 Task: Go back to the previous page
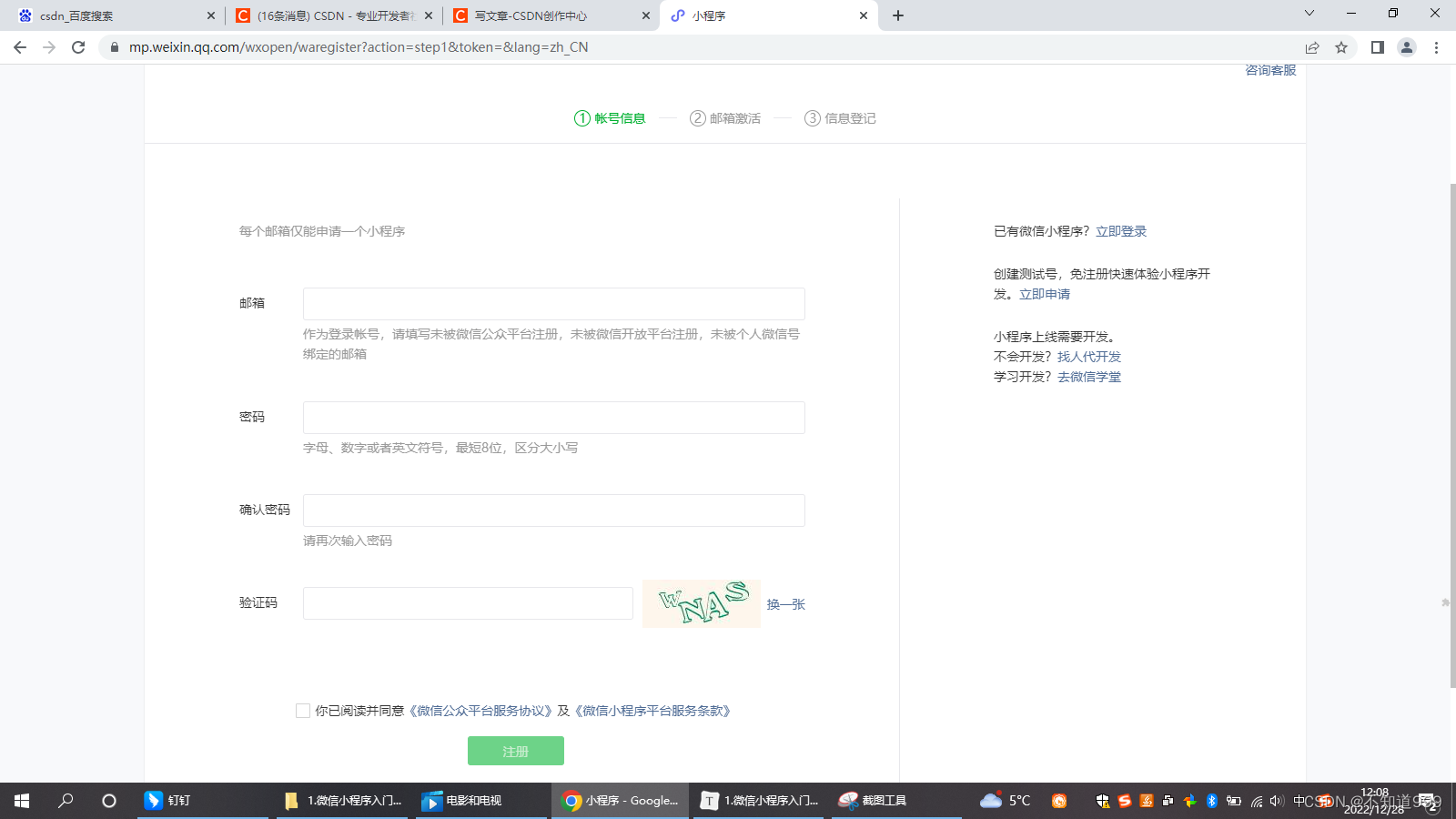pos(20,47)
